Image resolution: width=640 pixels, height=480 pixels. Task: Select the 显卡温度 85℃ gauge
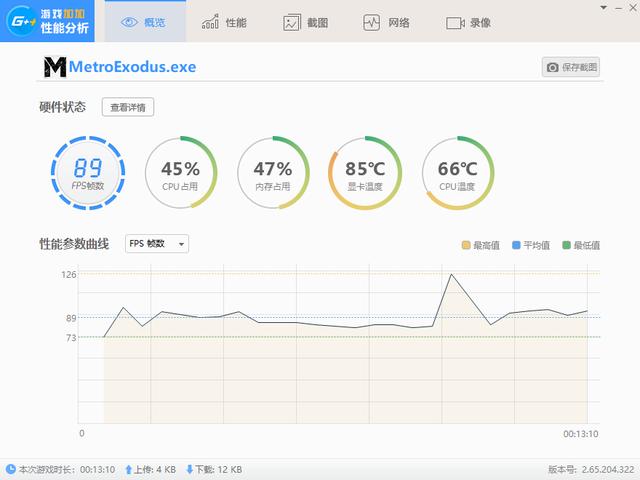(365, 173)
